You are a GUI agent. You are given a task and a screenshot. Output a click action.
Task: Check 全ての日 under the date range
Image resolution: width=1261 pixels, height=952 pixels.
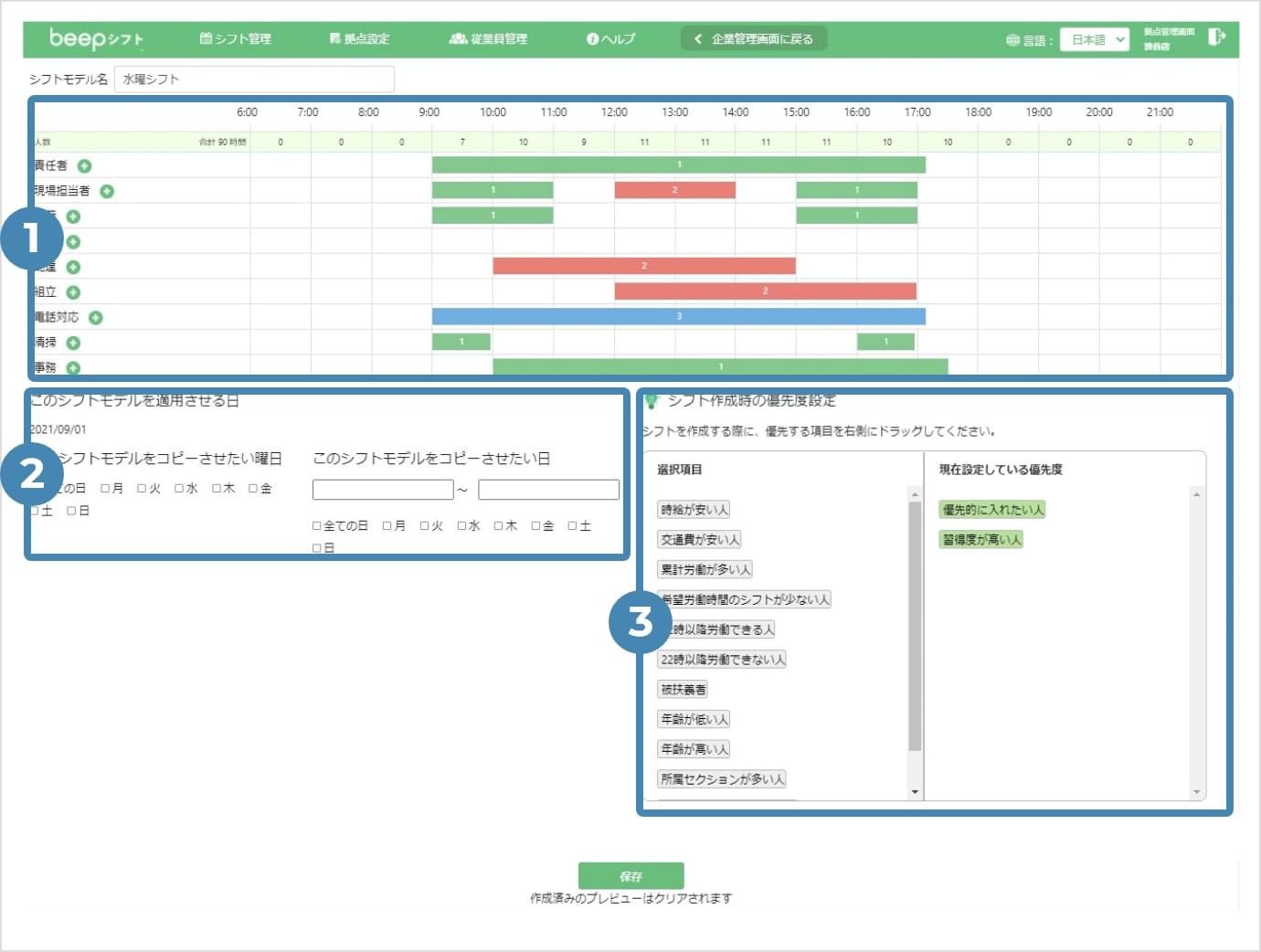tap(317, 525)
